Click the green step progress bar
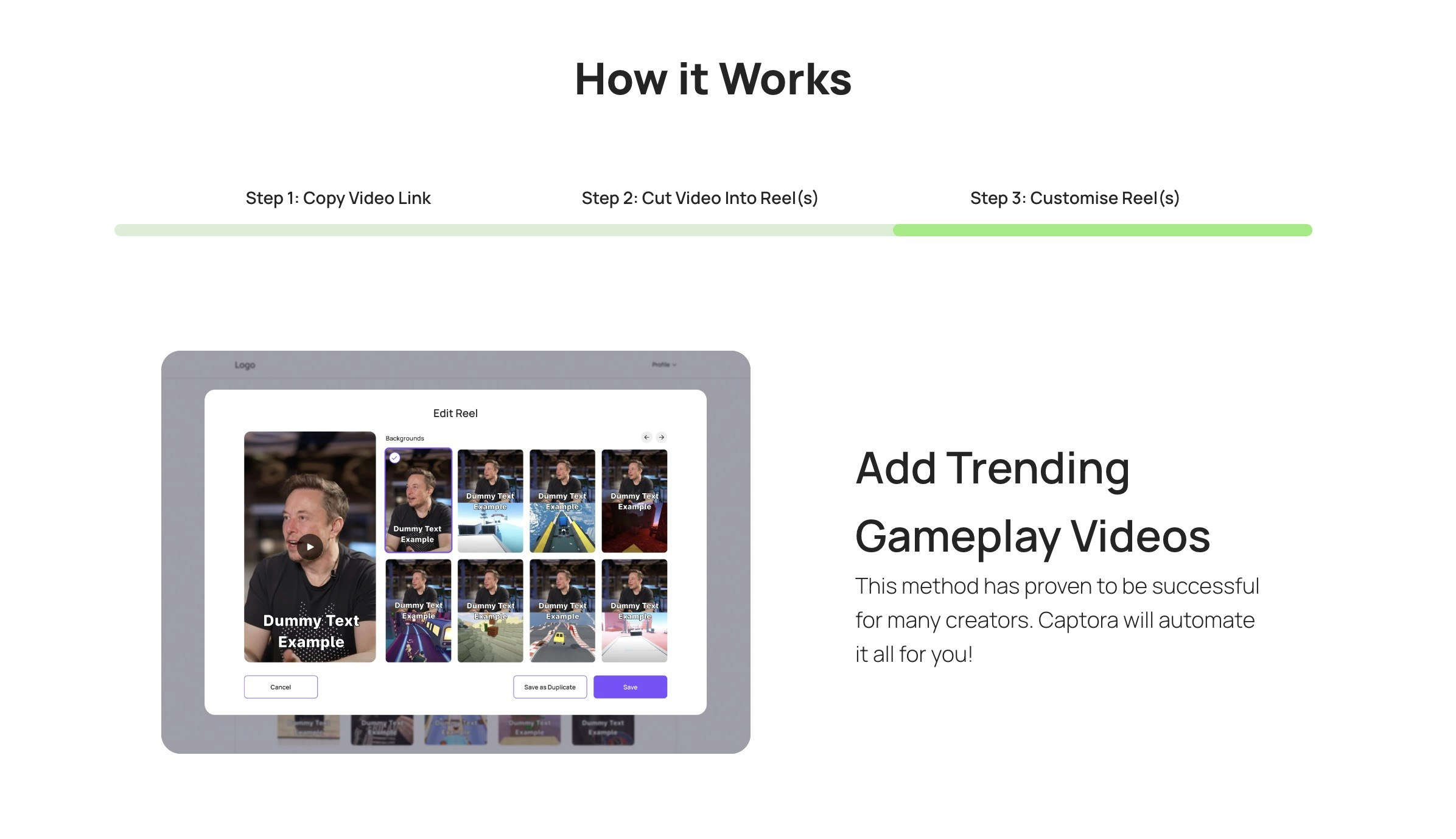The image size is (1456, 839). coord(1102,230)
